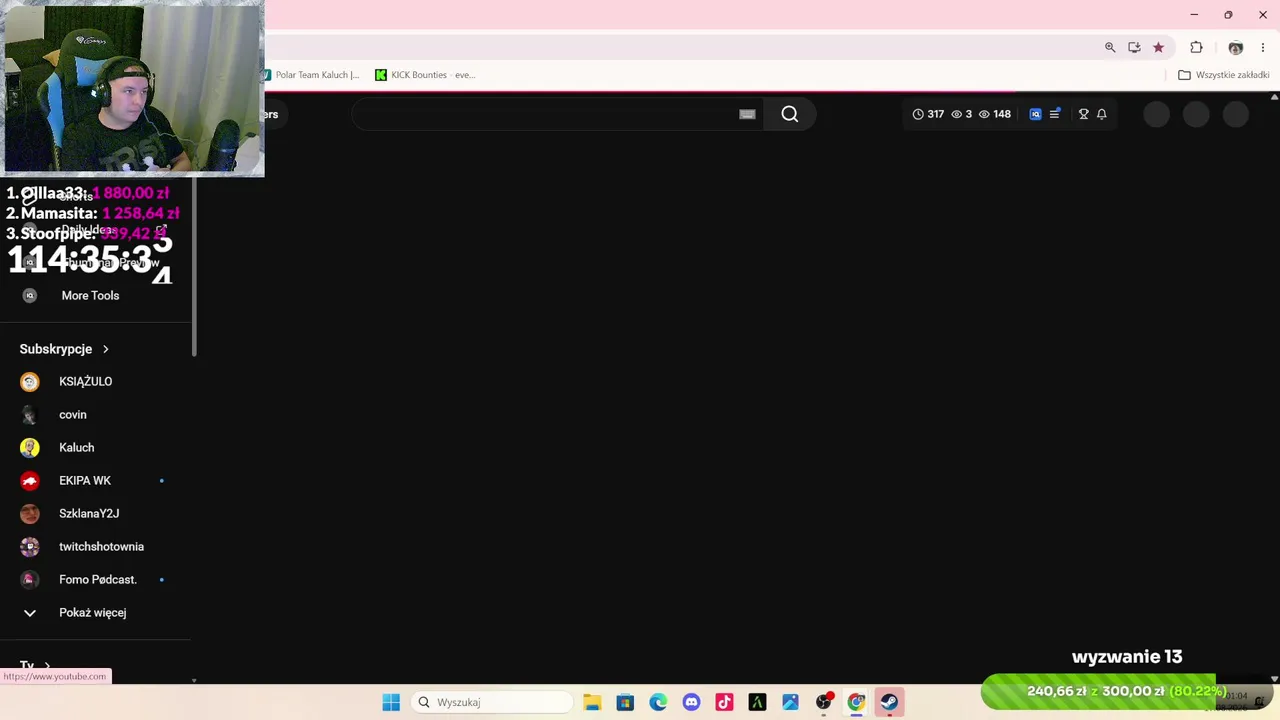This screenshot has height=720, width=1280.
Task: Open Chrome extensions puzzle icon
Action: pyautogui.click(x=1196, y=47)
